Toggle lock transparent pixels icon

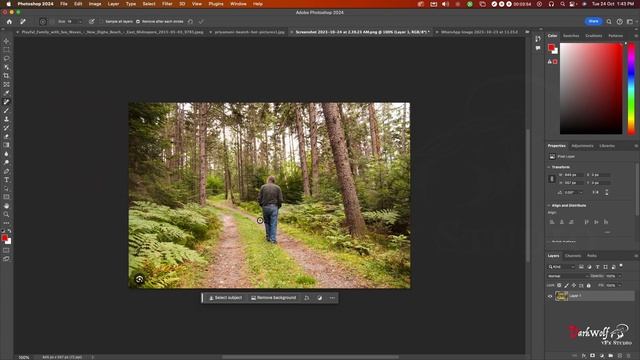[x=559, y=285]
